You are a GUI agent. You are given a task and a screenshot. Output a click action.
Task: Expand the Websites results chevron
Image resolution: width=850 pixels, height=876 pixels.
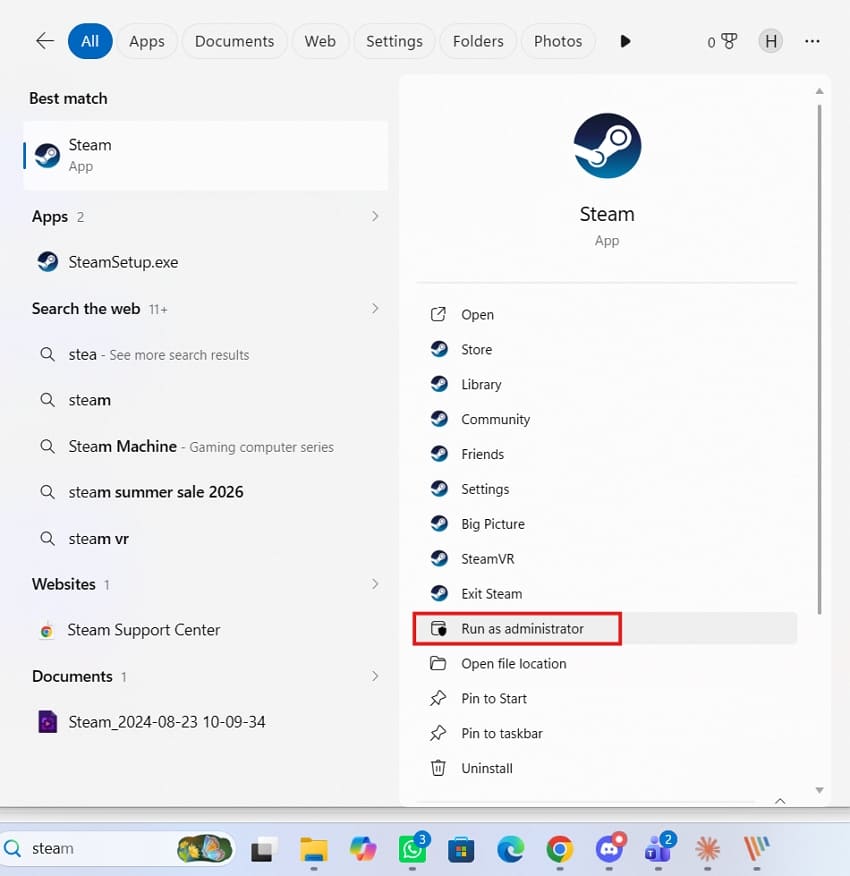[375, 584]
